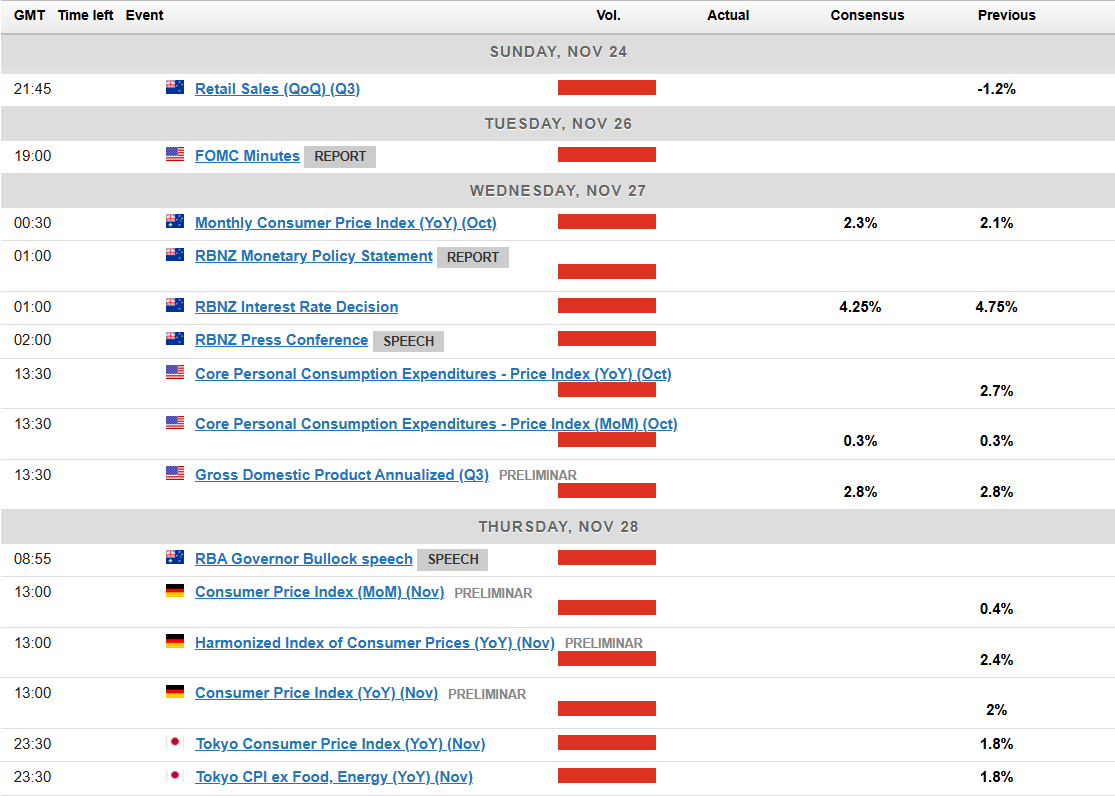Click the German flag beside Harmonized Index of Consumer Prices
1115x796 pixels.
(x=175, y=641)
